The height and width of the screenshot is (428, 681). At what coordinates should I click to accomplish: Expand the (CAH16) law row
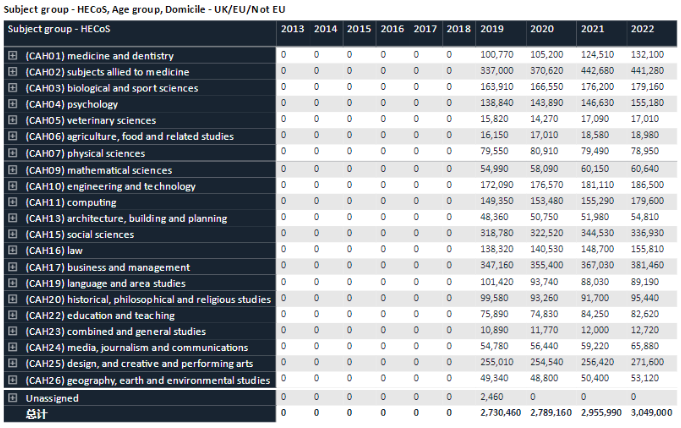tap(13, 251)
